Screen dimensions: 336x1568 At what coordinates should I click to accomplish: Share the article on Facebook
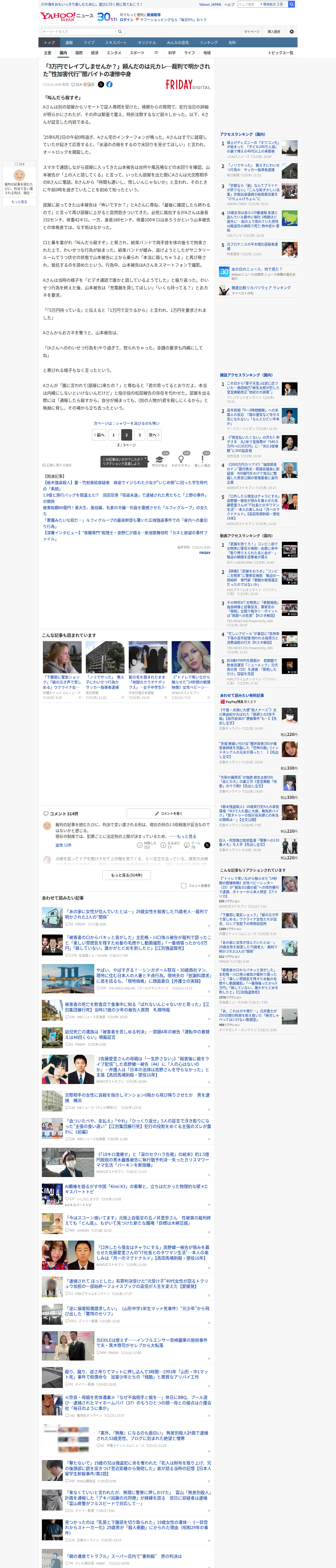110,85
